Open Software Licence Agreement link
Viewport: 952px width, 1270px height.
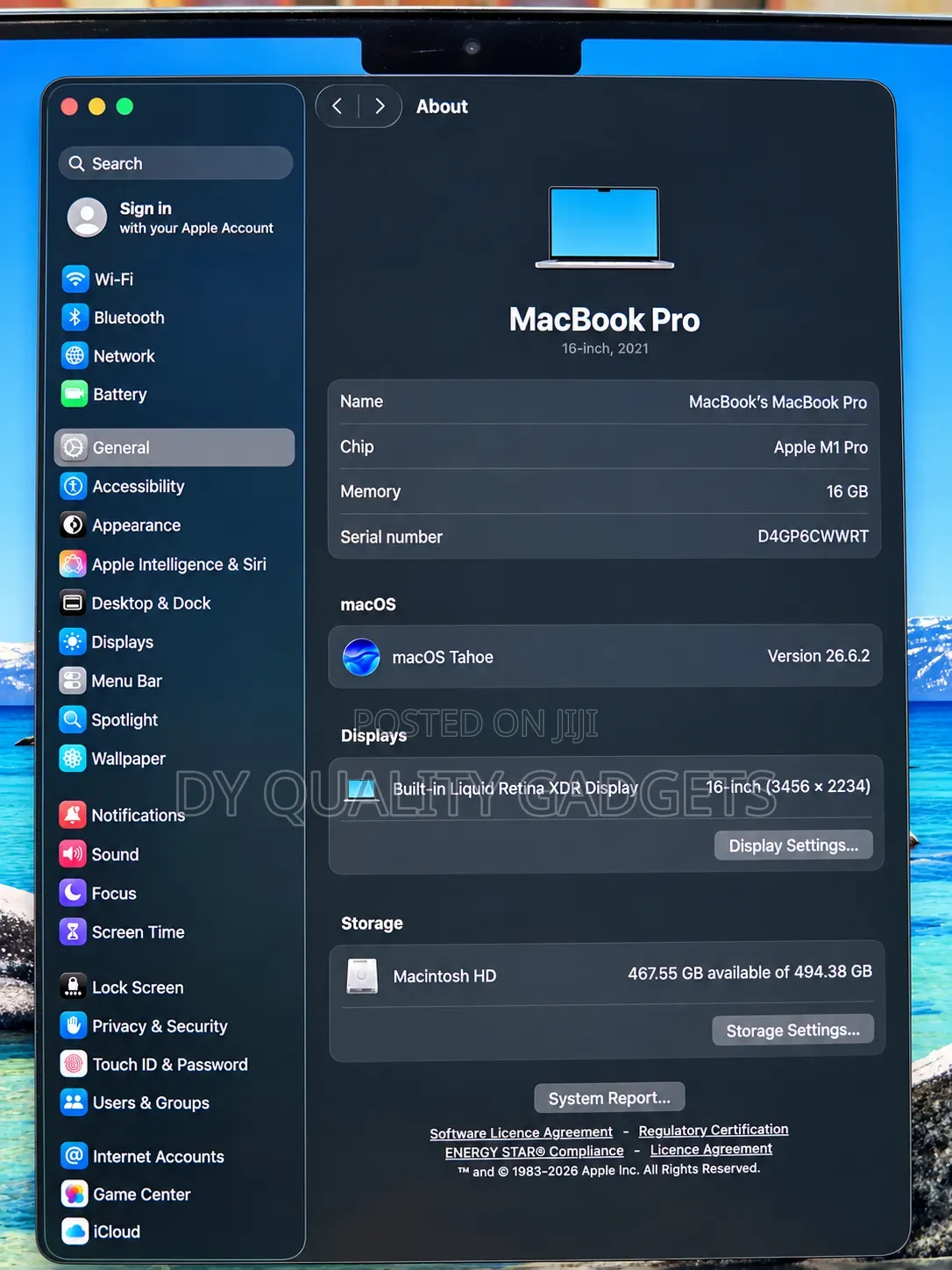tap(521, 1132)
